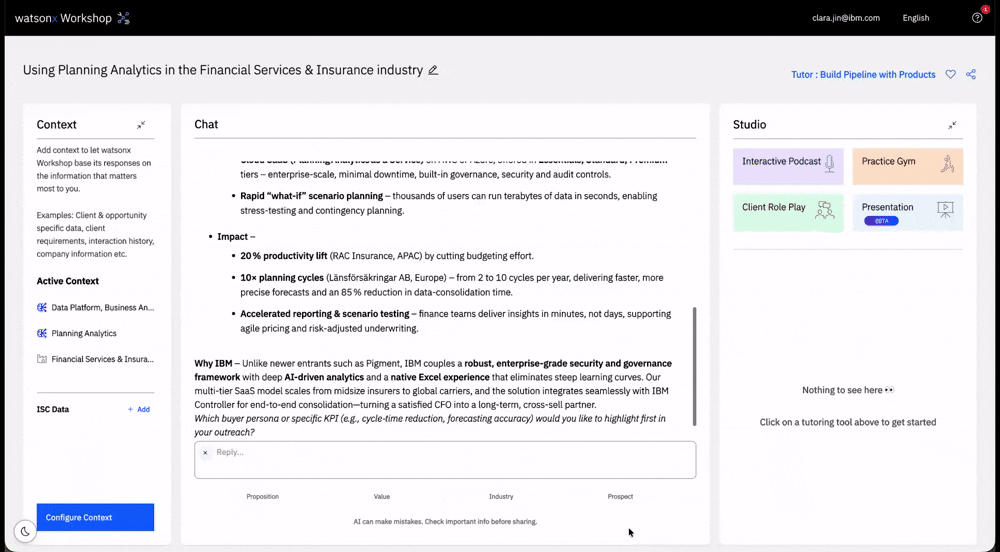Select the Industry suggestion tab
This screenshot has width=1000, height=552.
coord(501,497)
